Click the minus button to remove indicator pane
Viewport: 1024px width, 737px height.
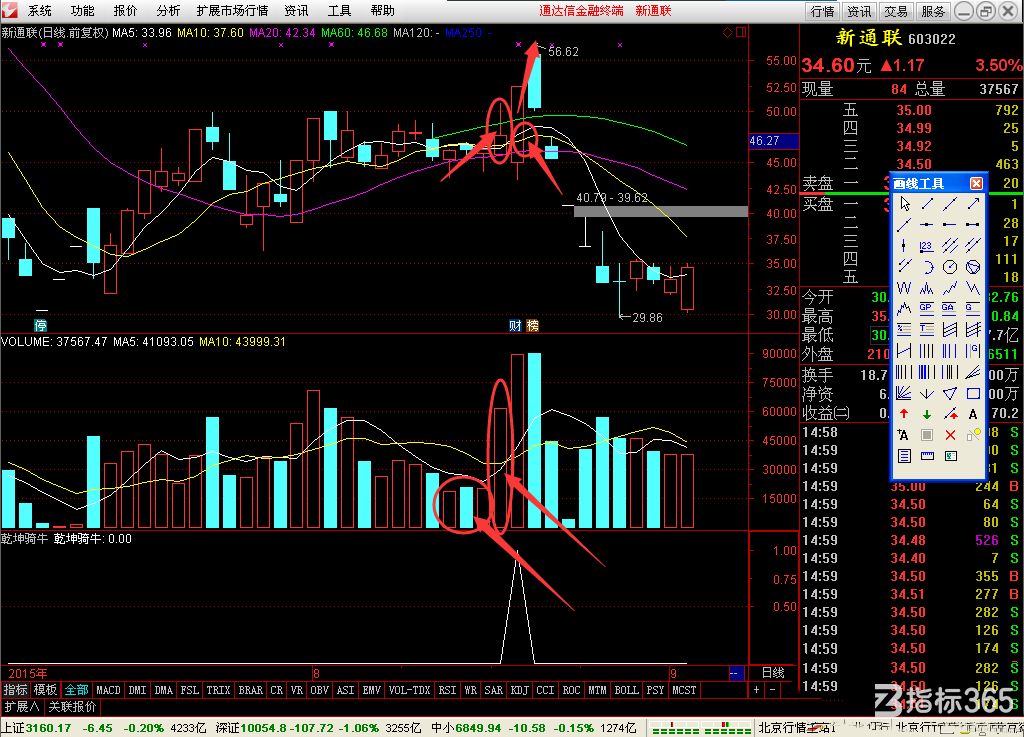coord(773,689)
